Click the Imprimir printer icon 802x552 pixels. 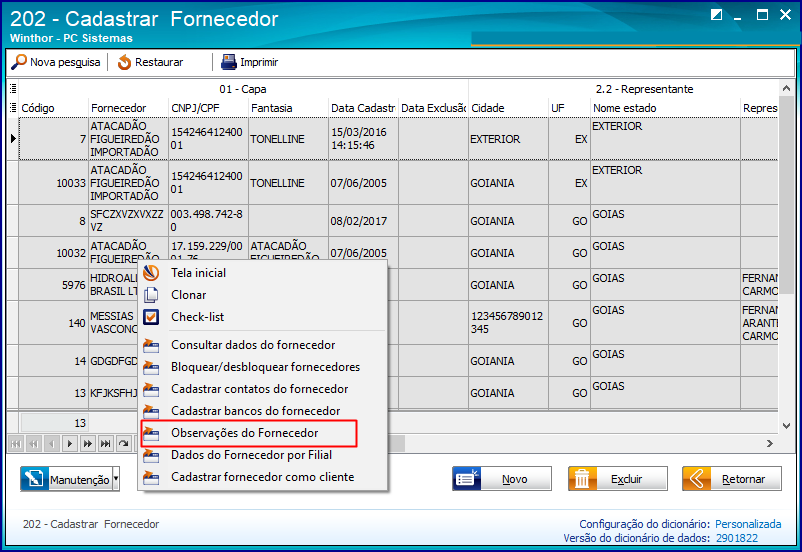coord(229,62)
